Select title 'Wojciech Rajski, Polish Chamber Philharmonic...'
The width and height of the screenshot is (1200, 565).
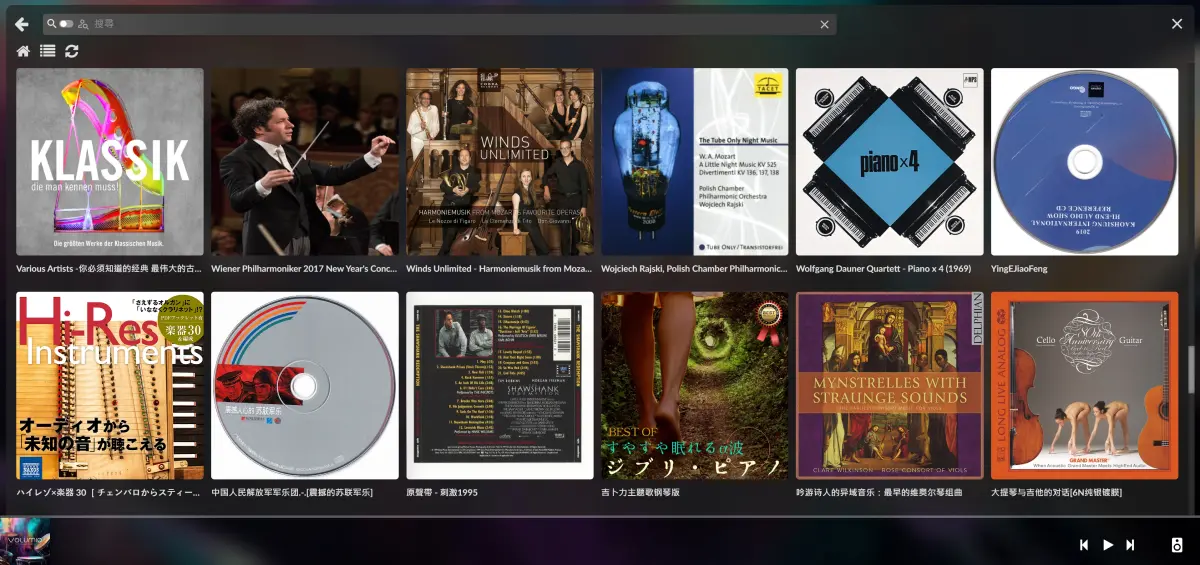pyautogui.click(x=694, y=269)
